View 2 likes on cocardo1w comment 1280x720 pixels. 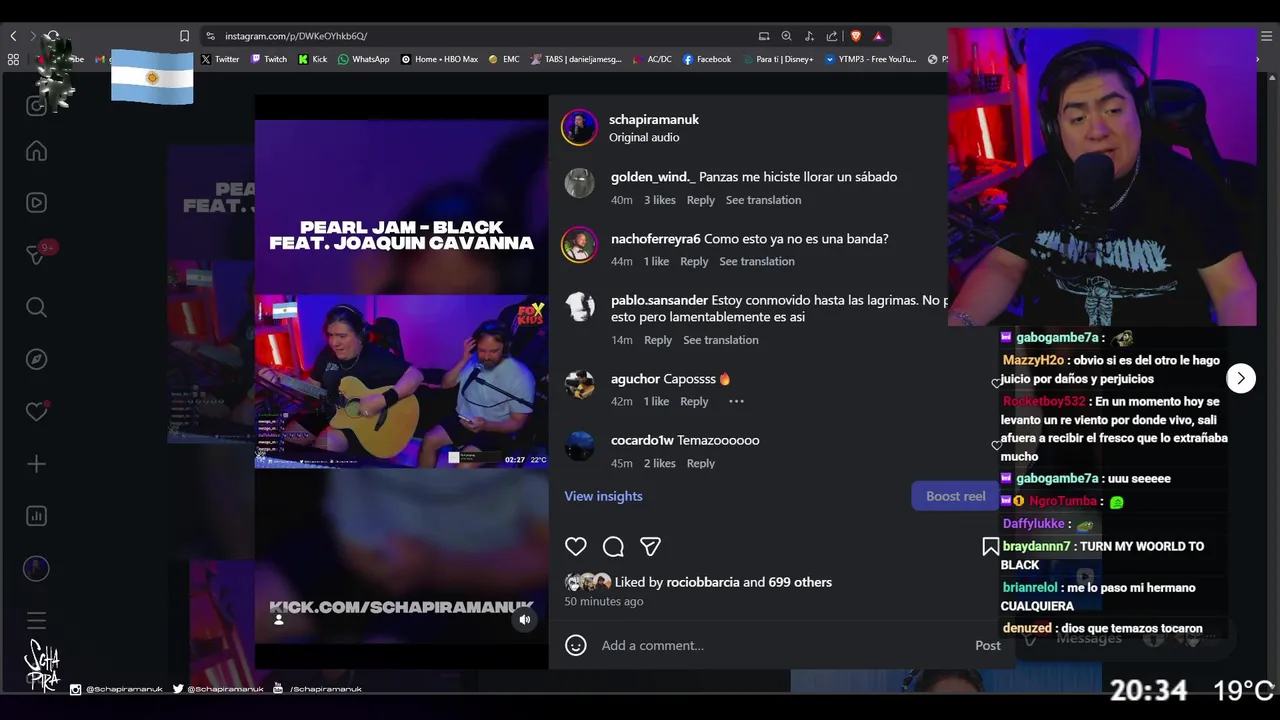[660, 463]
